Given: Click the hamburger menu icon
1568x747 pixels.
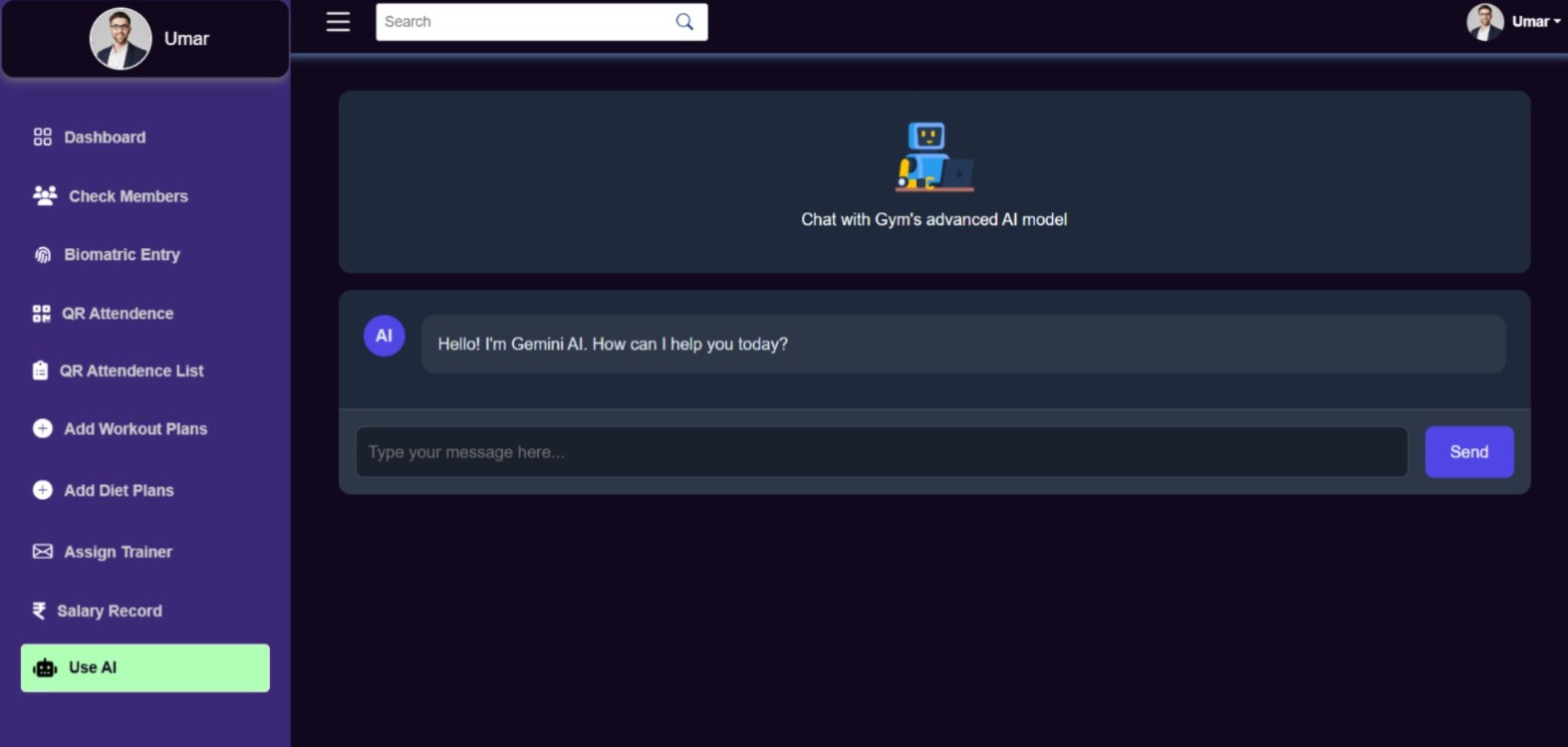Looking at the screenshot, I should [338, 22].
